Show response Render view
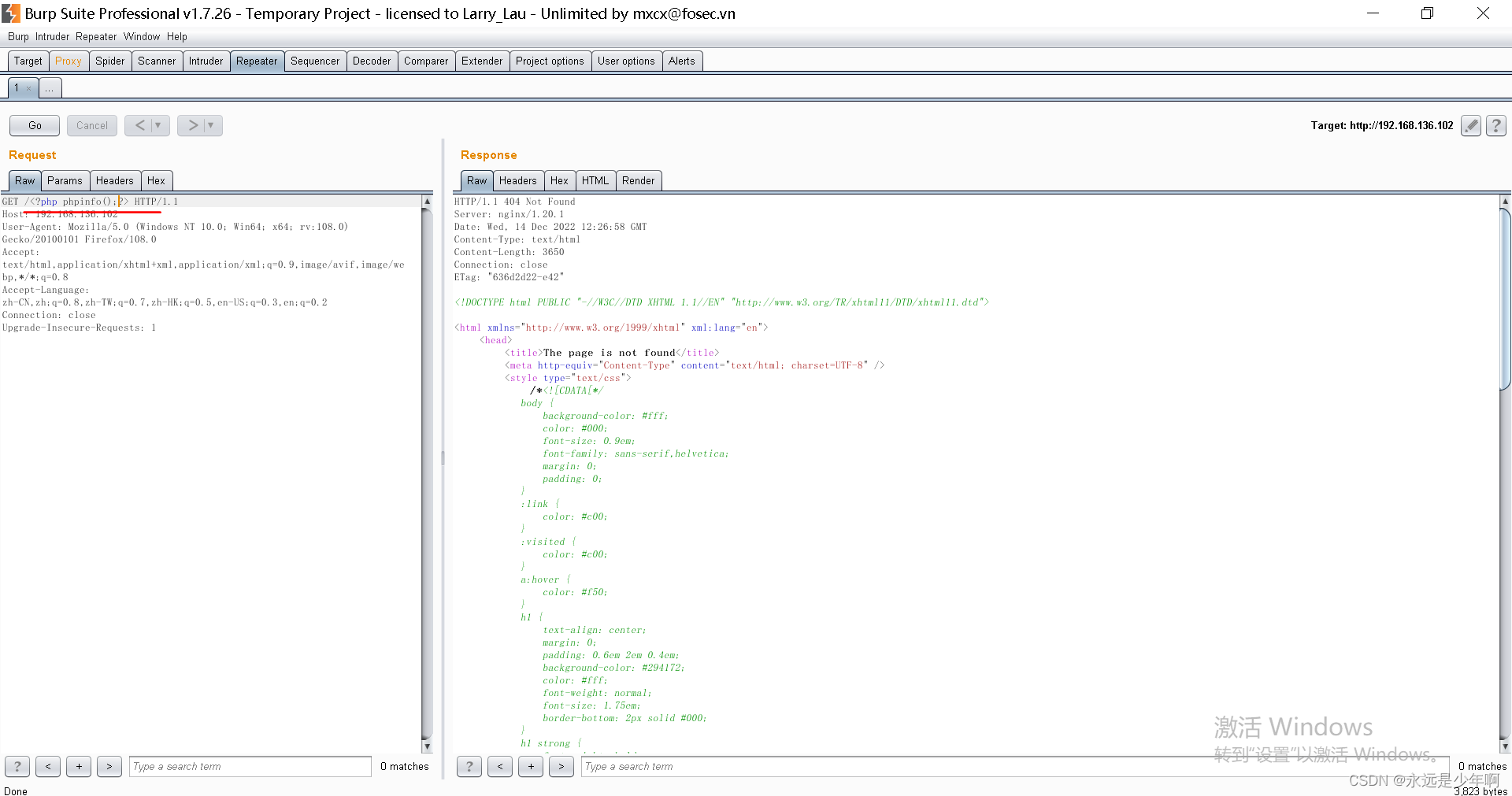The image size is (1512, 796). [x=639, y=180]
